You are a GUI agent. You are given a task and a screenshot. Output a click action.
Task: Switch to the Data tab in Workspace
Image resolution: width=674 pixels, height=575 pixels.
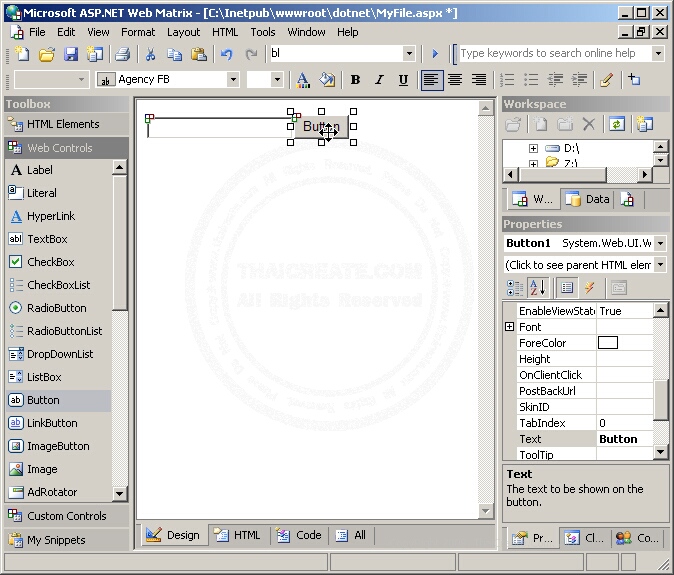pyautogui.click(x=588, y=199)
